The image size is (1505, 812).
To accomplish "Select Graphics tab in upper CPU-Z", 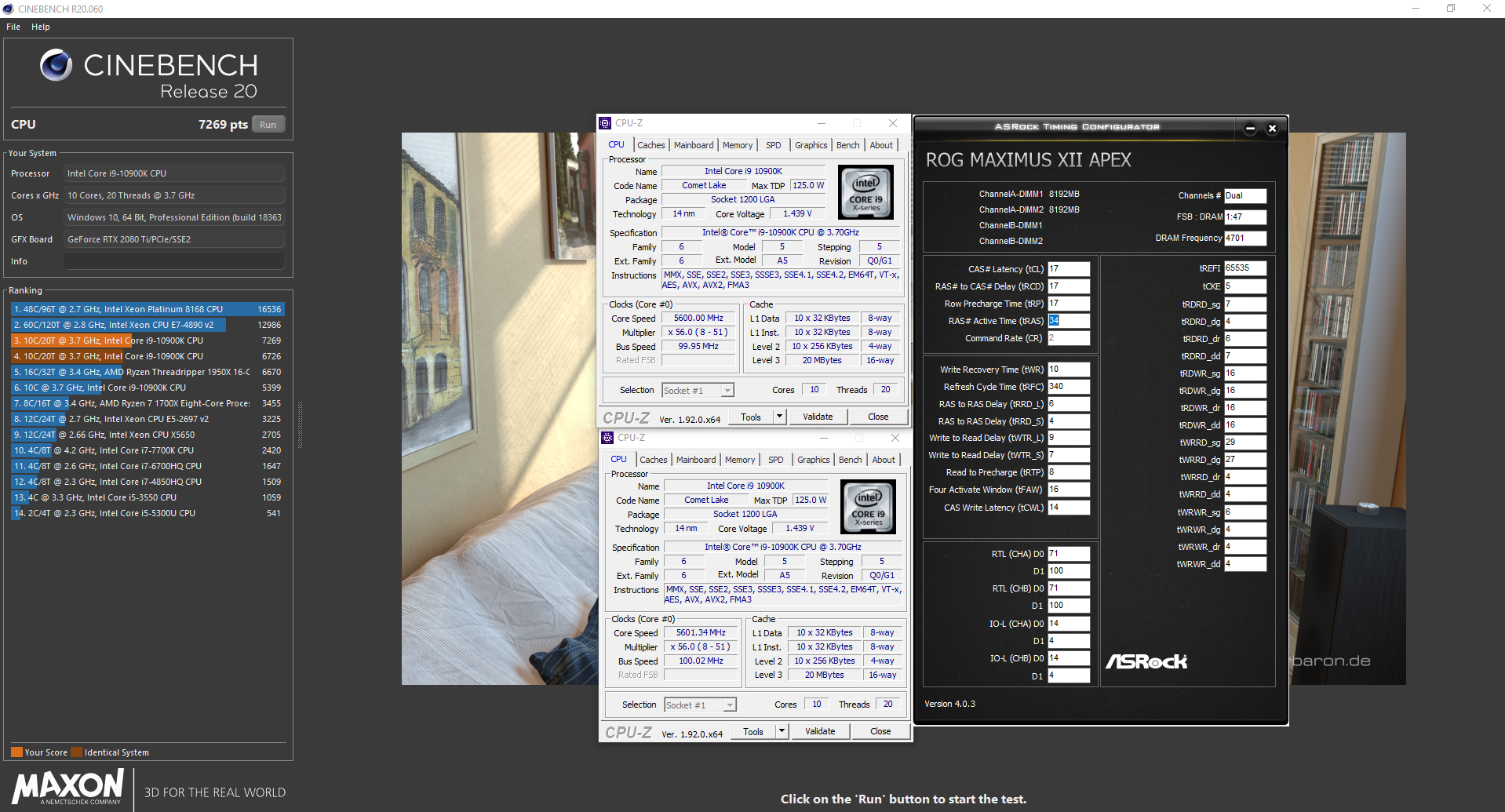I will tap(811, 145).
